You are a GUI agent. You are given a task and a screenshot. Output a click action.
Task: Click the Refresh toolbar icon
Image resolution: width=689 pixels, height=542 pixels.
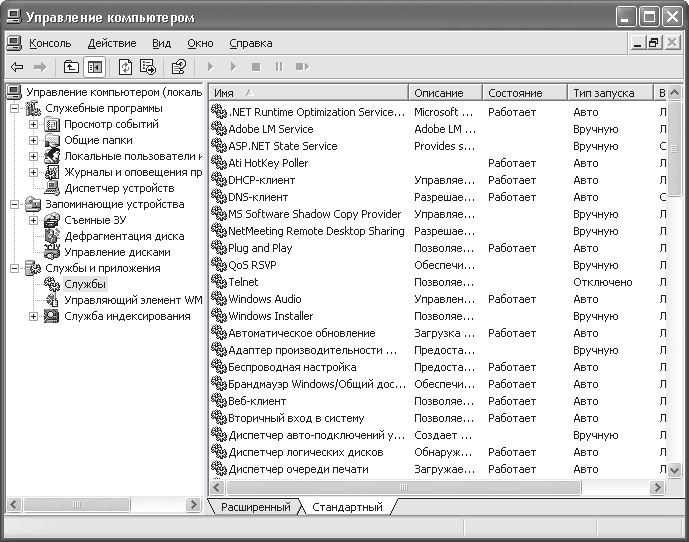point(125,67)
